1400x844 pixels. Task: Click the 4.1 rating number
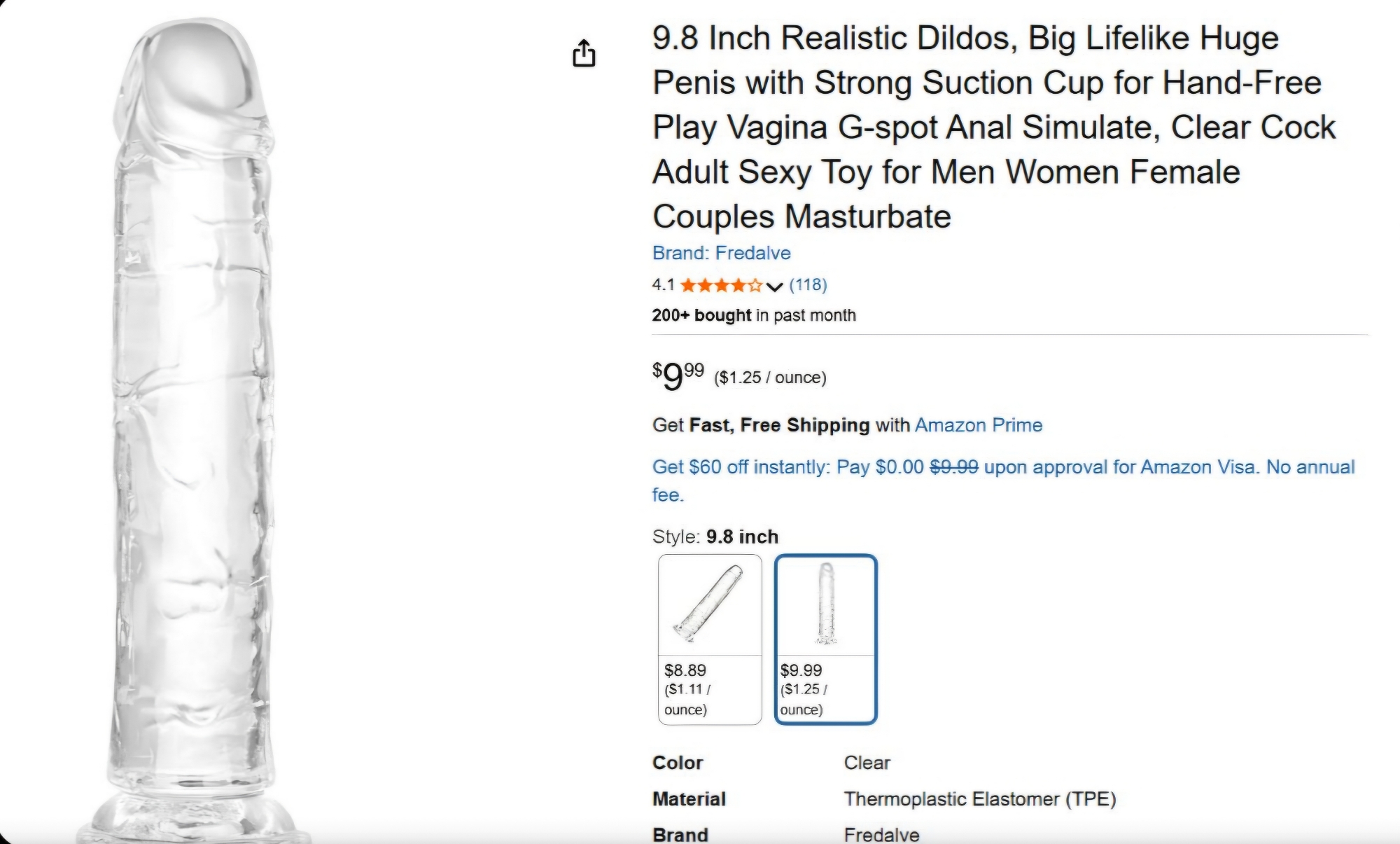pyautogui.click(x=663, y=285)
